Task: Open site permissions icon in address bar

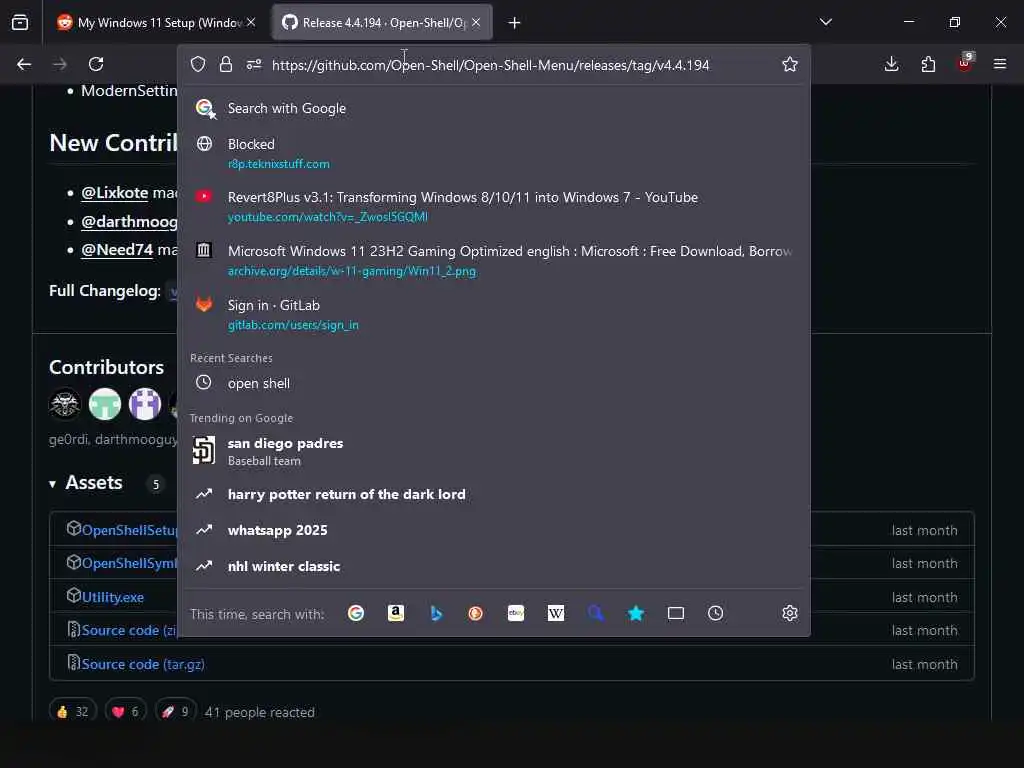Action: coord(254,64)
